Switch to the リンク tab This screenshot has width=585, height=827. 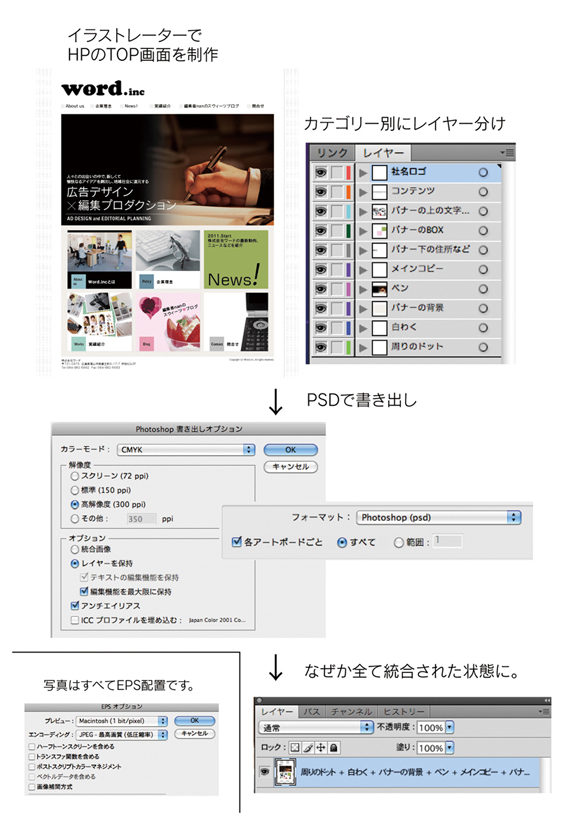[x=332, y=153]
